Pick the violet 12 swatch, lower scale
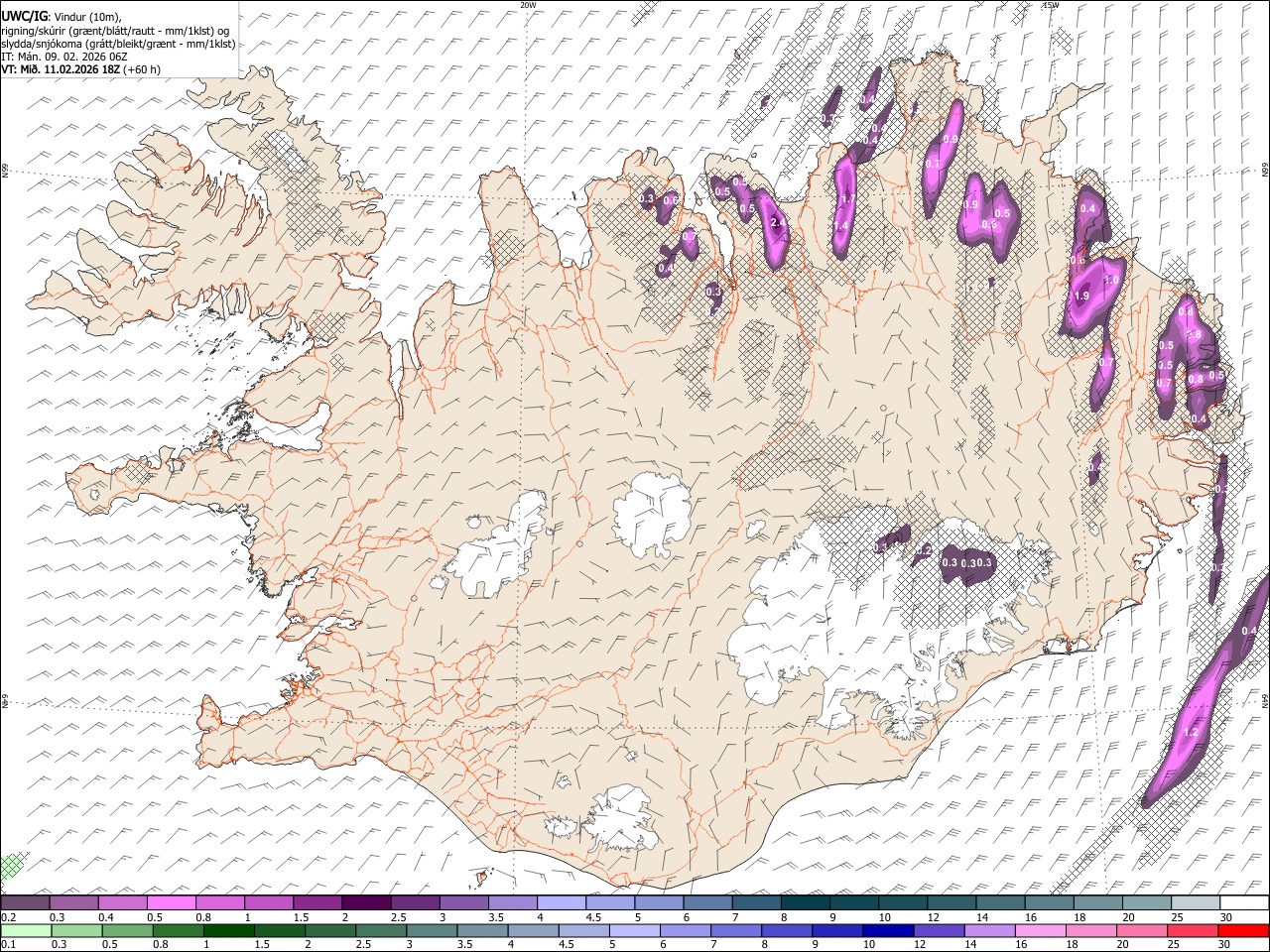Screen dimensions: 1270x952 pyautogui.click(x=939, y=930)
